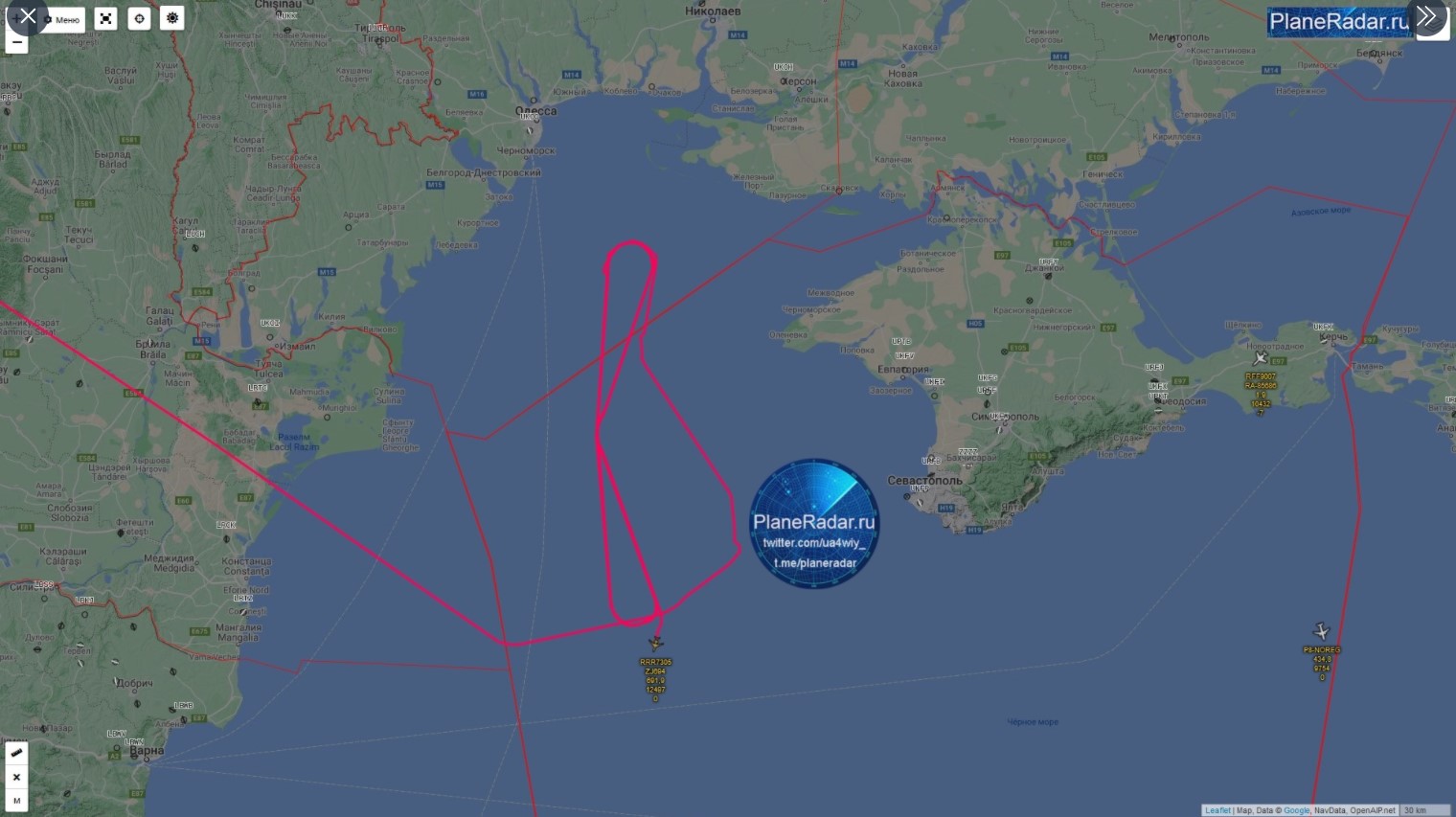Open the Google attribution link
This screenshot has width=1456, height=817.
(x=1296, y=810)
